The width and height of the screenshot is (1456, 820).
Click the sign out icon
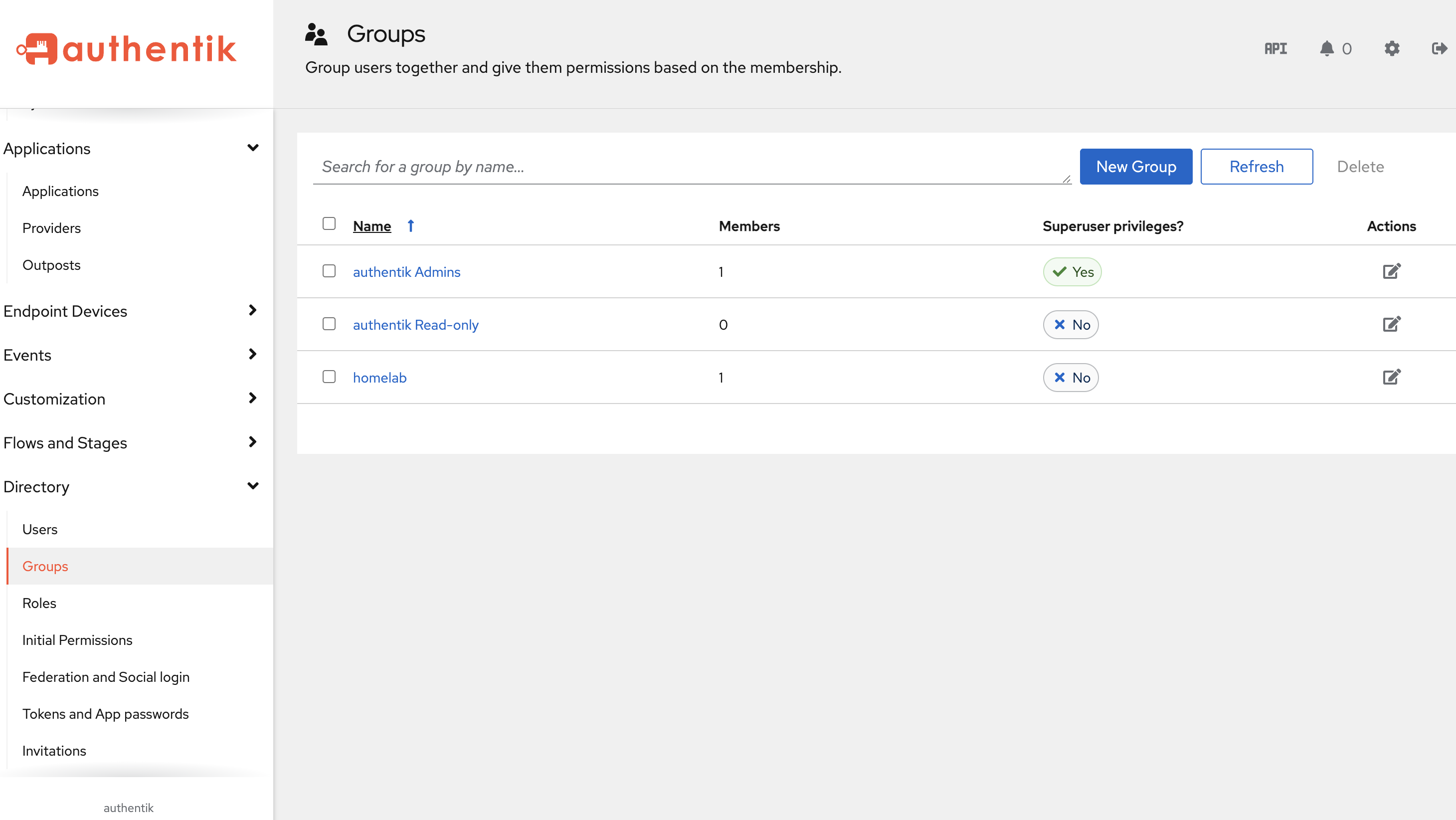click(1439, 49)
